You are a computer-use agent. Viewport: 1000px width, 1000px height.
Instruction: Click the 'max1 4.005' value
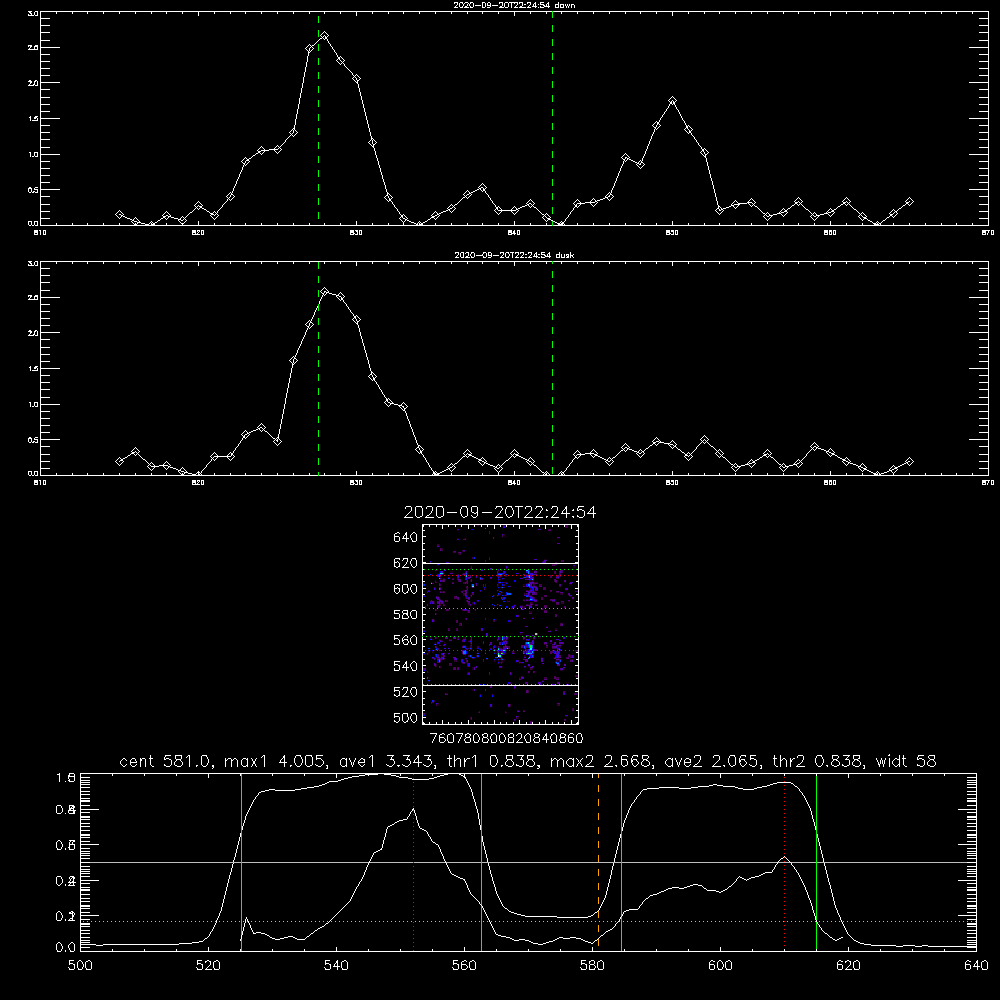point(274,761)
